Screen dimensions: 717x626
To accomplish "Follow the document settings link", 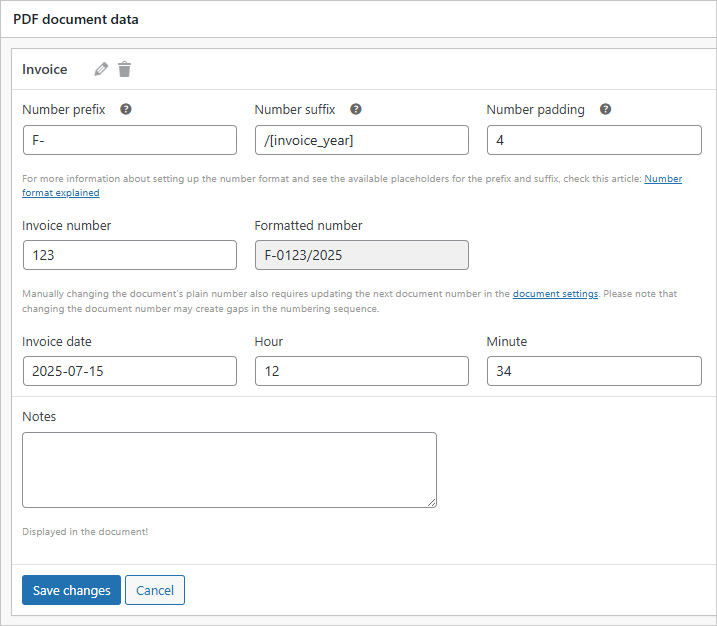I will tap(555, 294).
